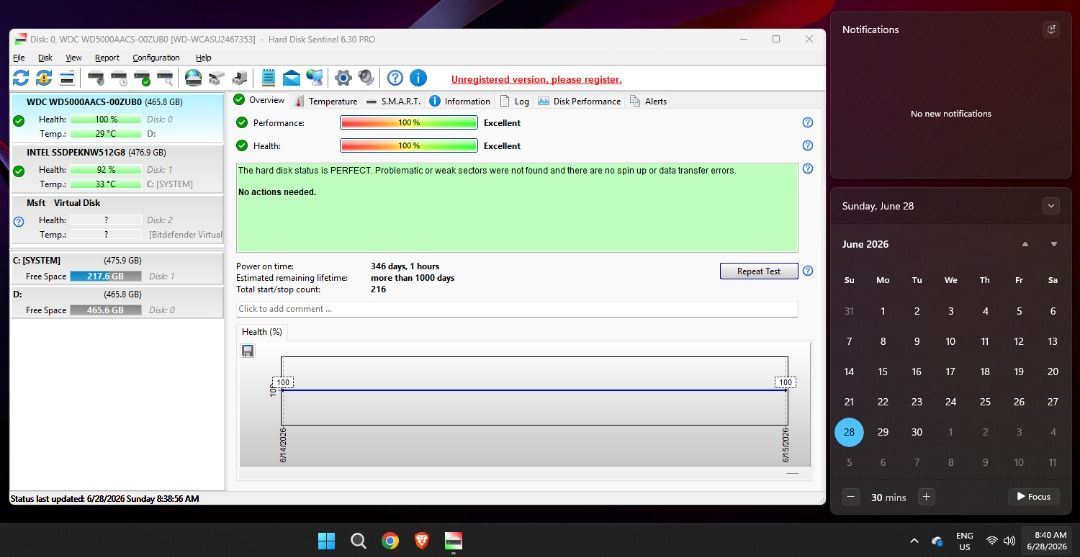The height and width of the screenshot is (557, 1080).
Task: Select the INTEL SSDPEKNW512G8 disk entry
Action: 117,169
